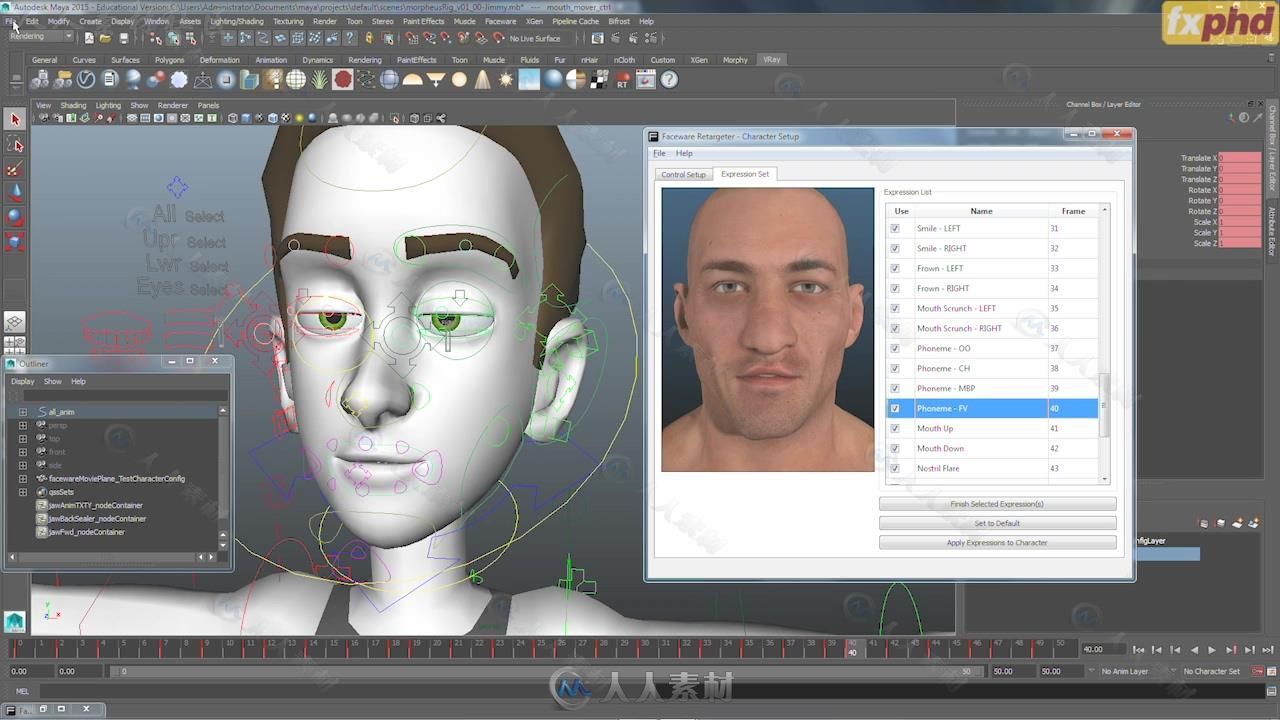Switch to the Control Setup tab
Image resolution: width=1280 pixels, height=720 pixels.
pyautogui.click(x=683, y=174)
